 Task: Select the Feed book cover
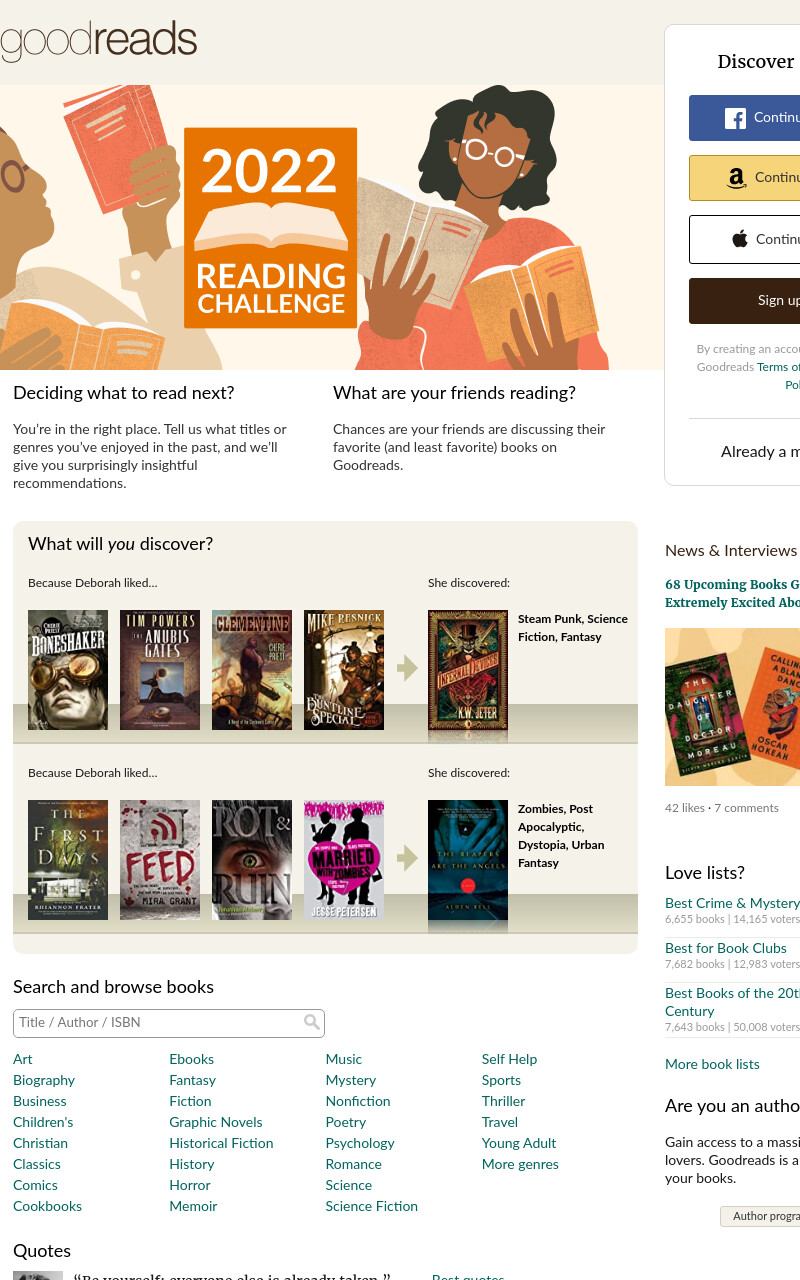[x=160, y=860]
